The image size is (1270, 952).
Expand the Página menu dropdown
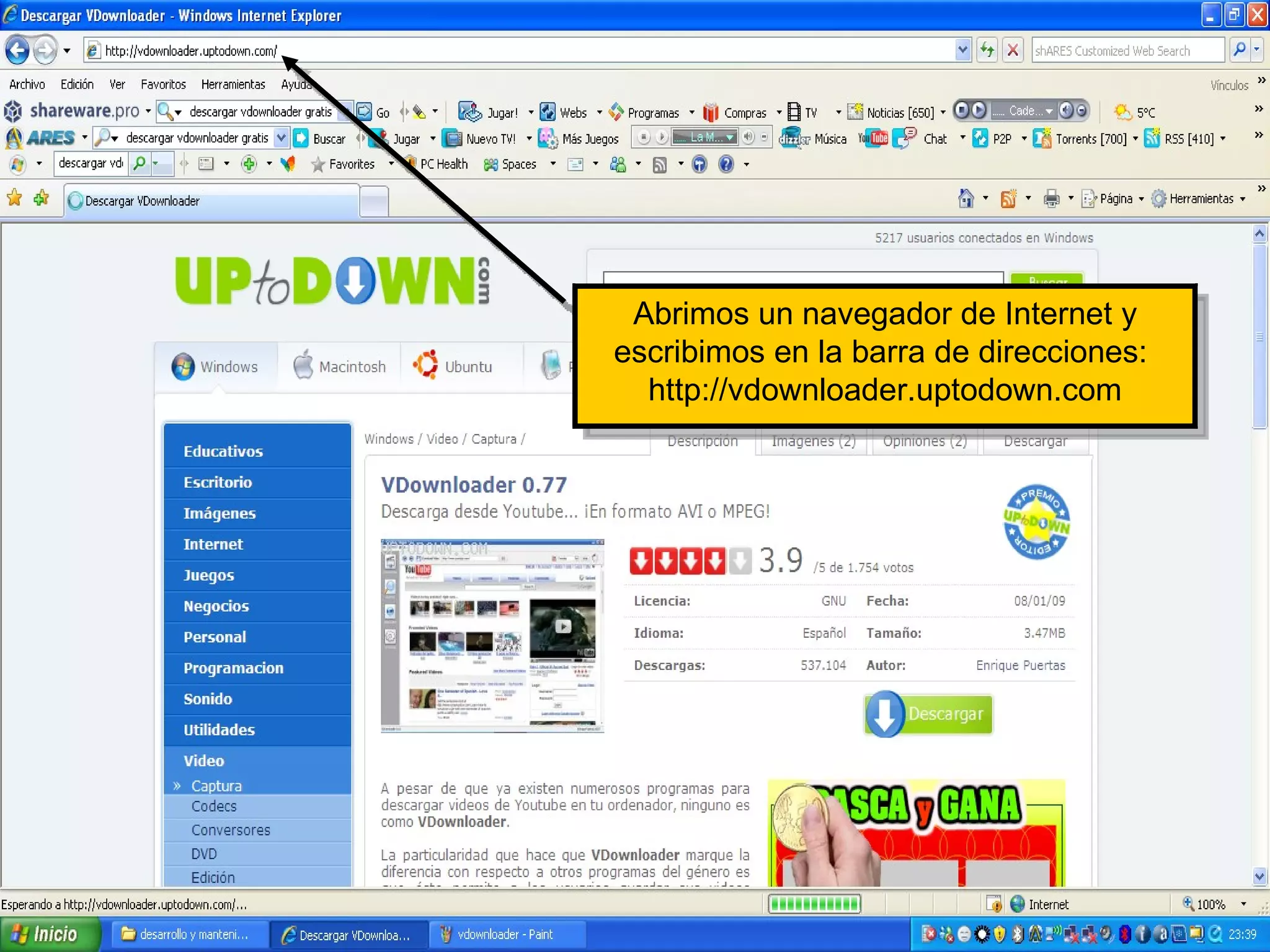coord(1141,199)
